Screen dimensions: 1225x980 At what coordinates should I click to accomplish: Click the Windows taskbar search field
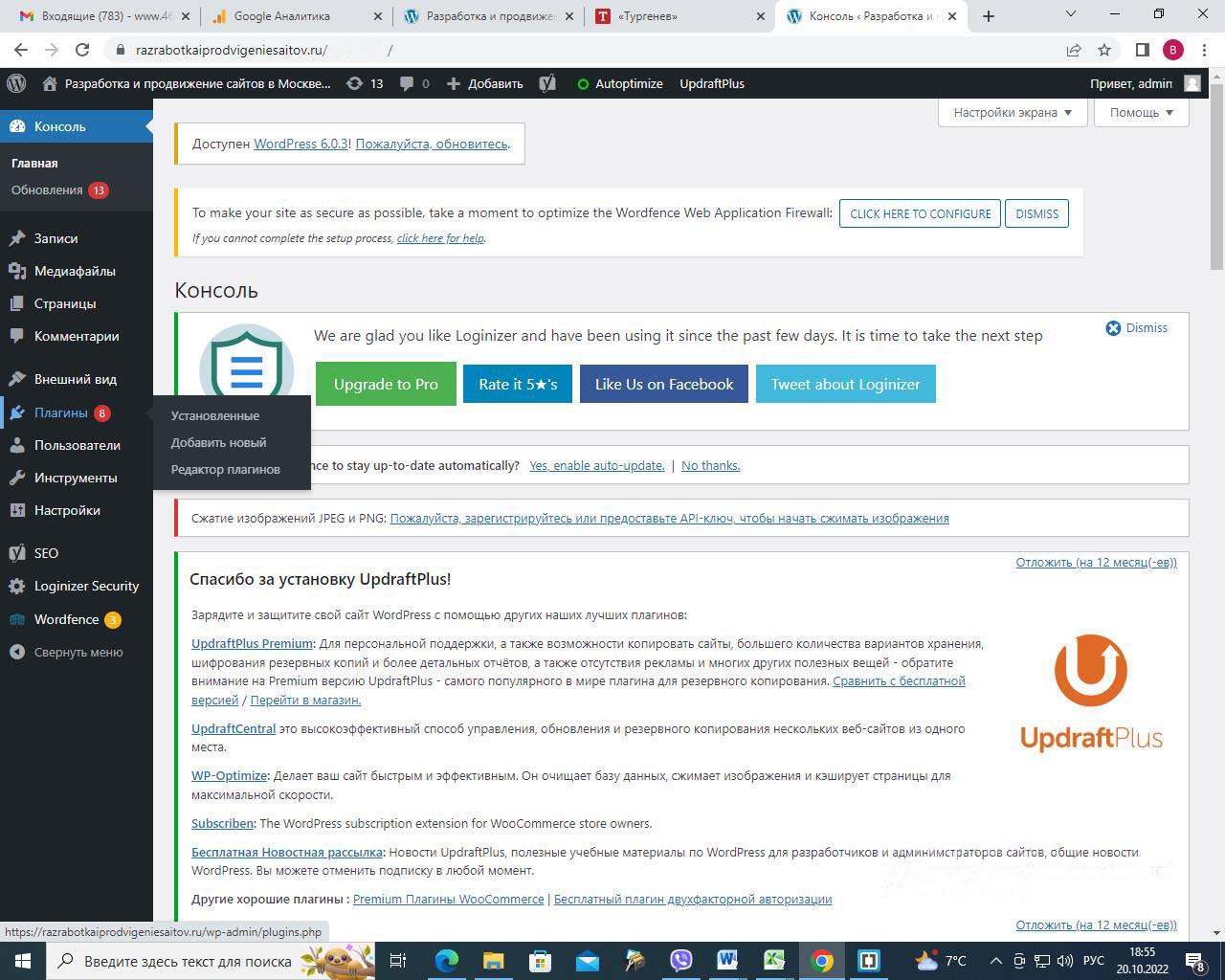coord(187,961)
